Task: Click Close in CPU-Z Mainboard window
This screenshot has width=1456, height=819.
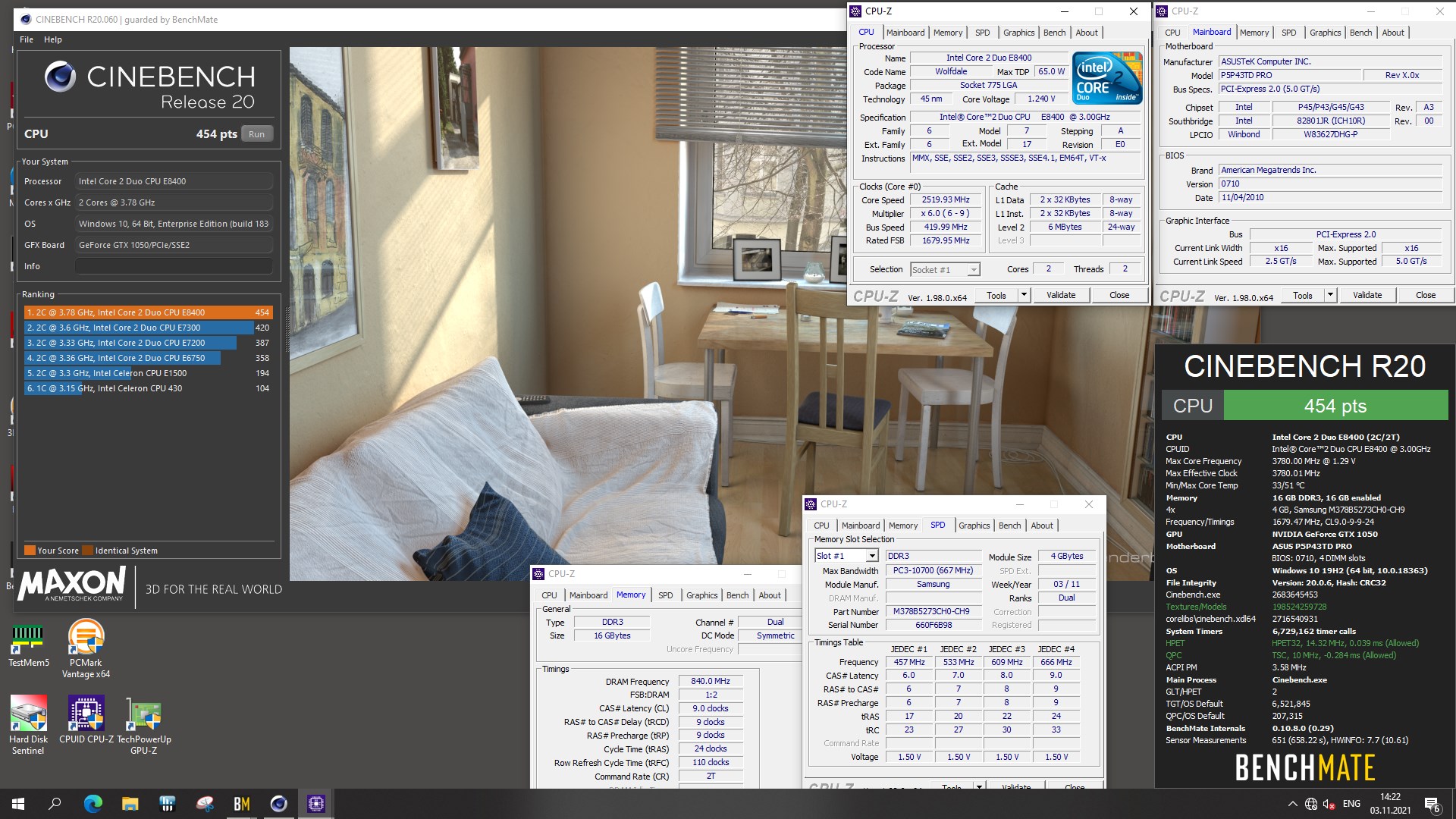Action: (1426, 295)
